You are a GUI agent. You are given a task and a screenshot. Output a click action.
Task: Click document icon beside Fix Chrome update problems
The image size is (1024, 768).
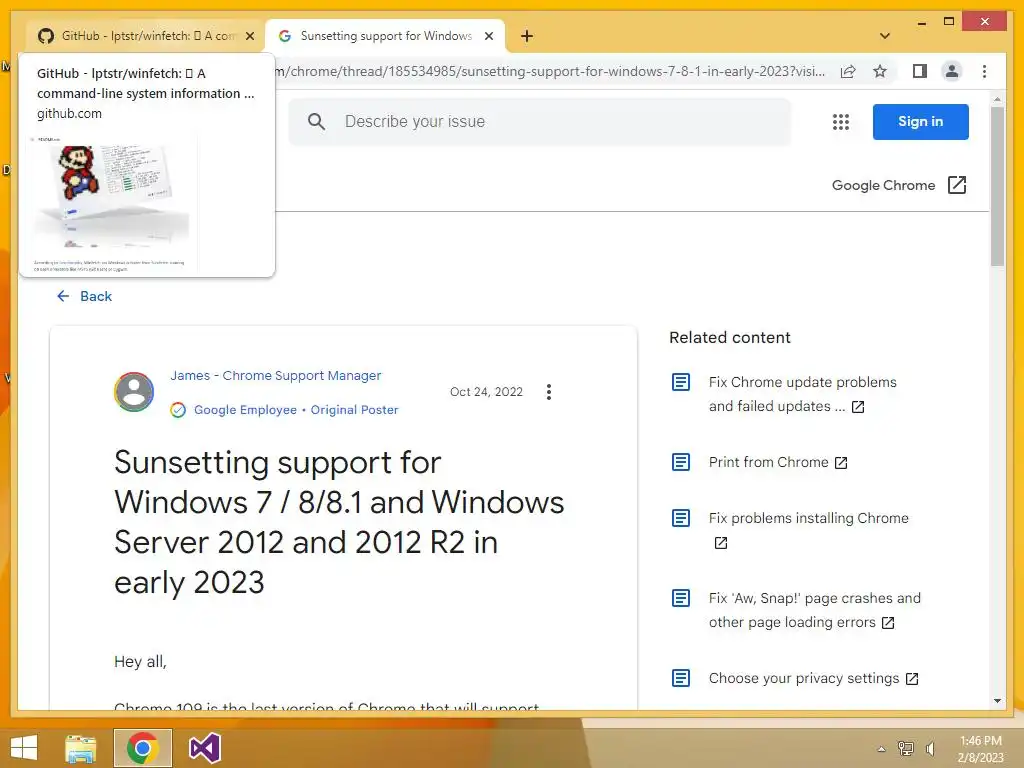tap(680, 382)
